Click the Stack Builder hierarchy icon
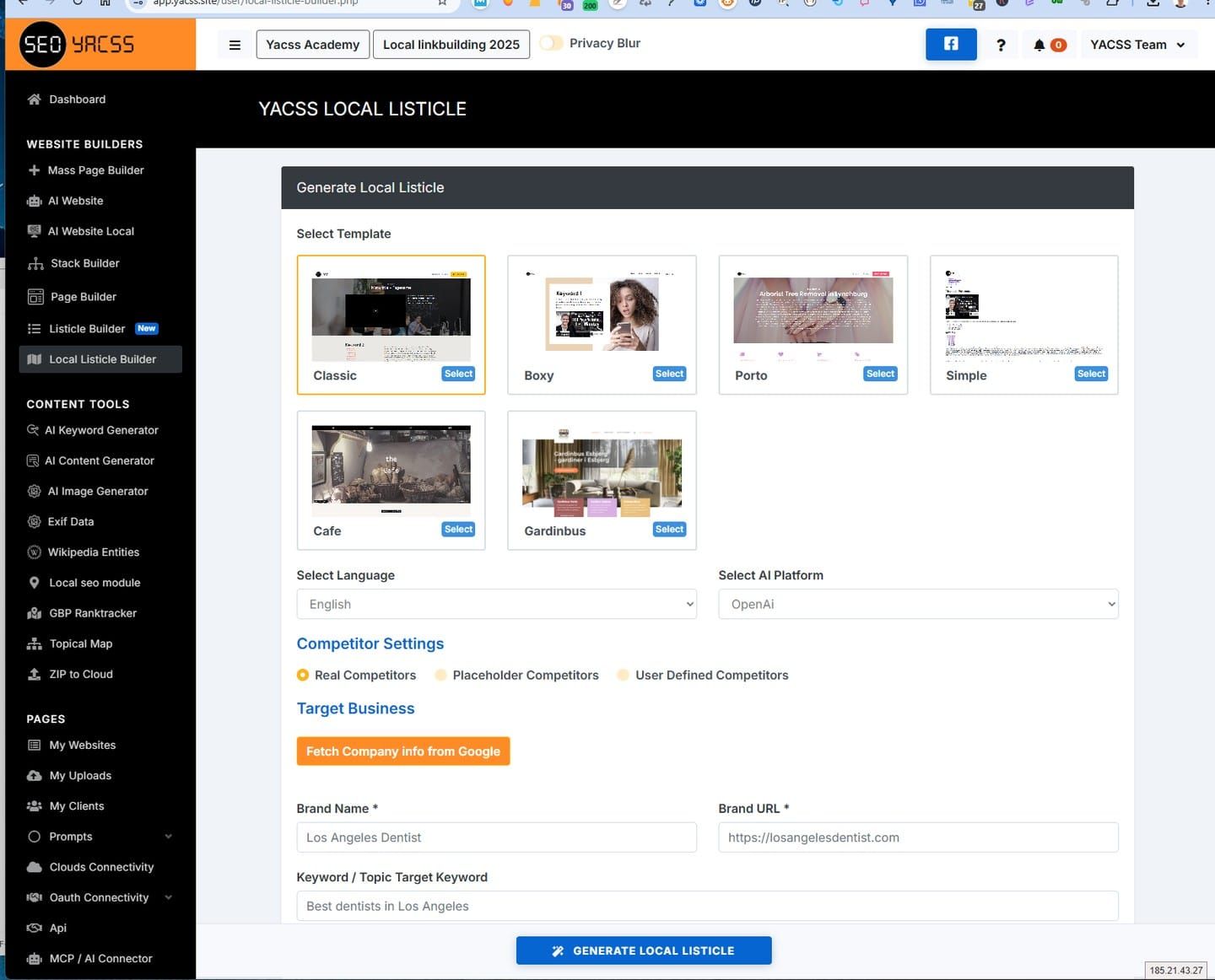 pyautogui.click(x=35, y=264)
